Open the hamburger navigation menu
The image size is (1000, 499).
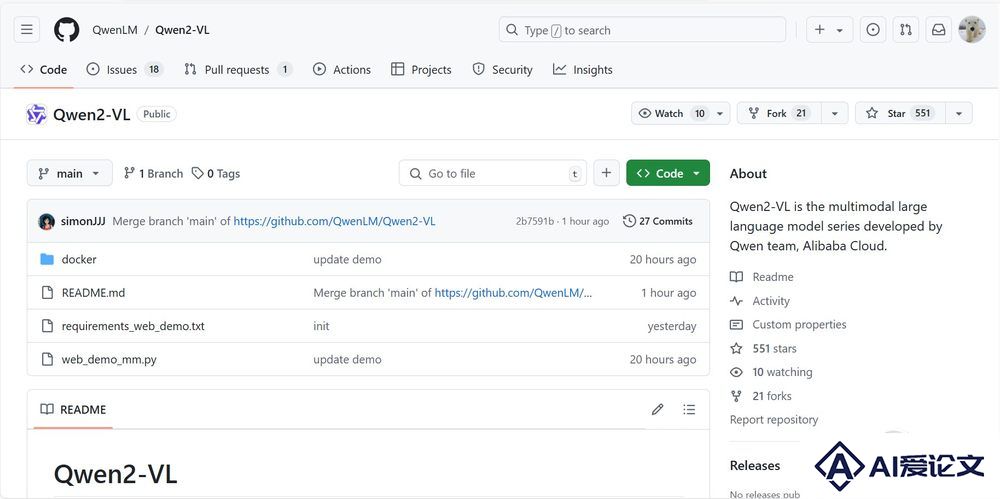tap(27, 30)
